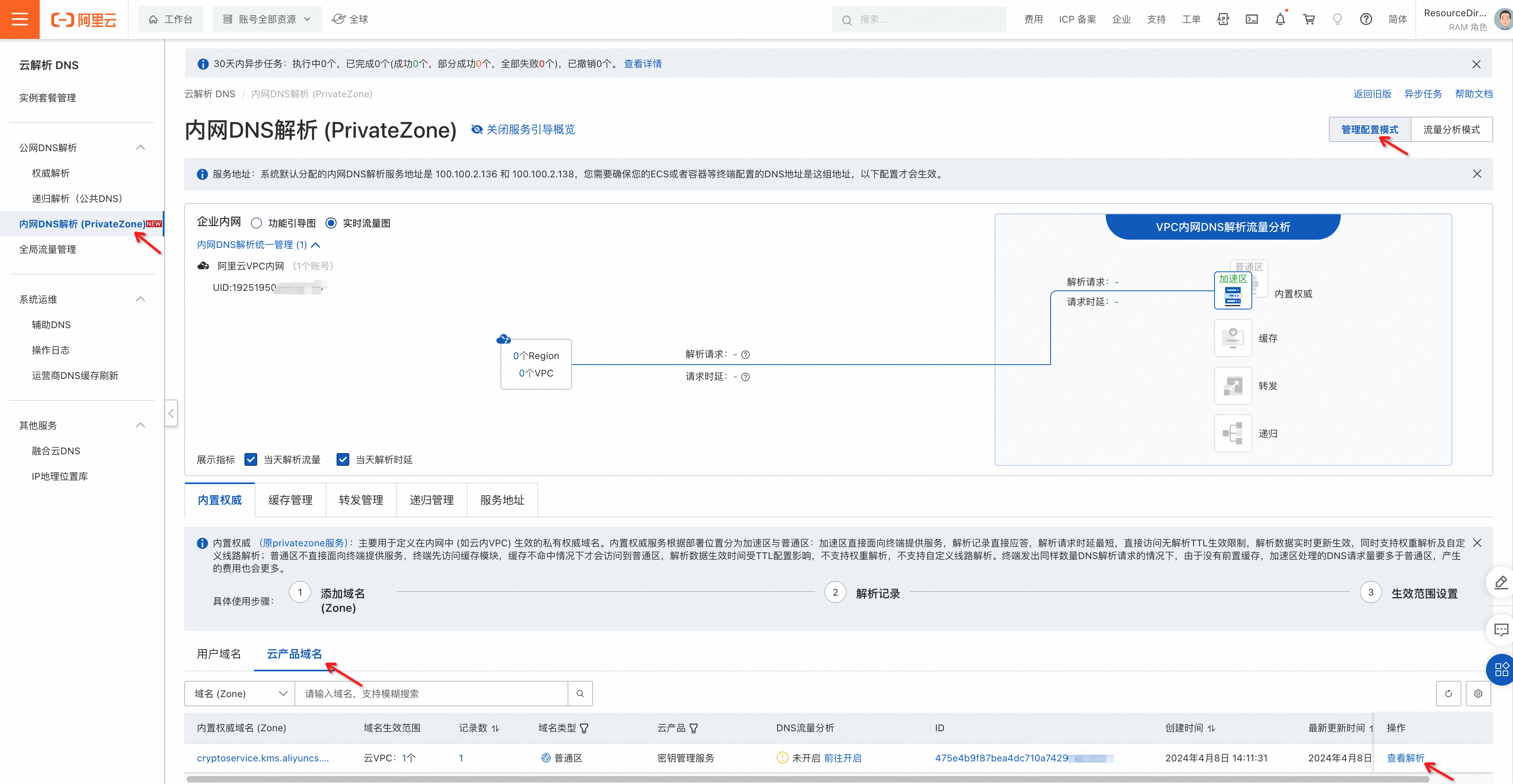Click the floating edit pencil icon
This screenshot has width=1513, height=784.
1501,582
